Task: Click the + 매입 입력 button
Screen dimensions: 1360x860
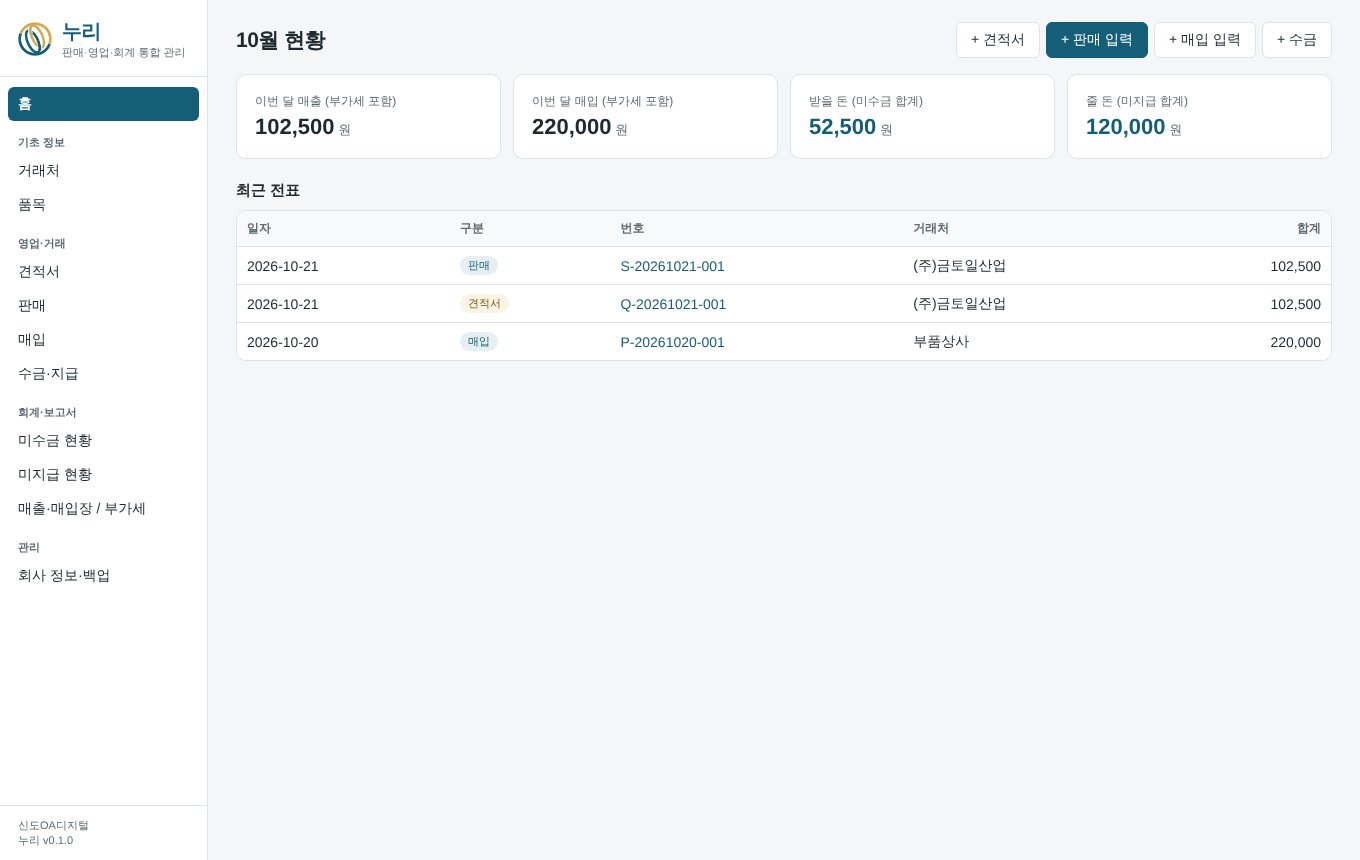Action: pos(1205,40)
